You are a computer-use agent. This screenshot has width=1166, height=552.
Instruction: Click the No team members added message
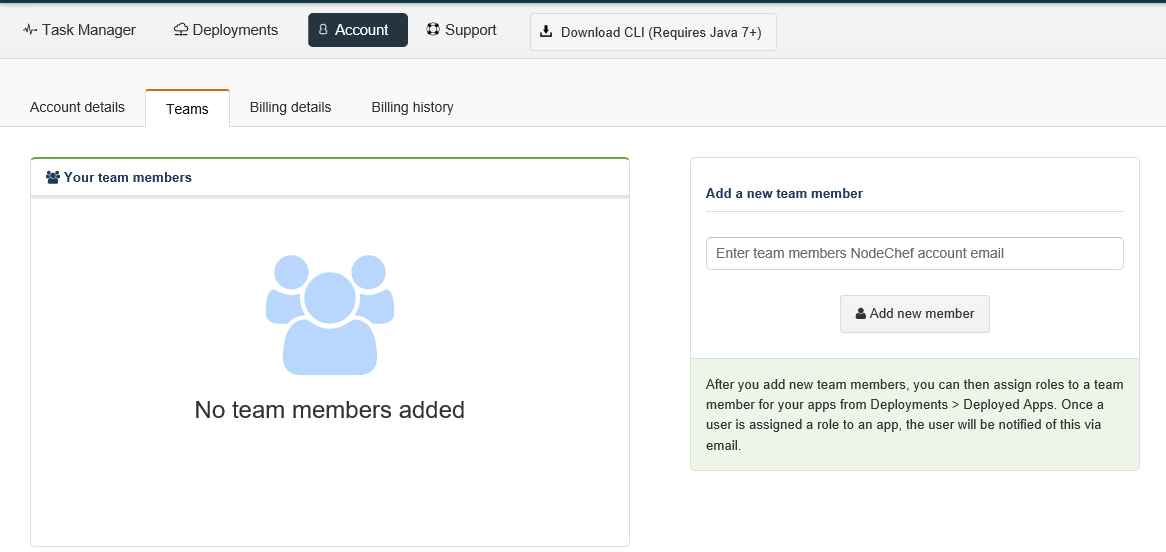(x=329, y=410)
